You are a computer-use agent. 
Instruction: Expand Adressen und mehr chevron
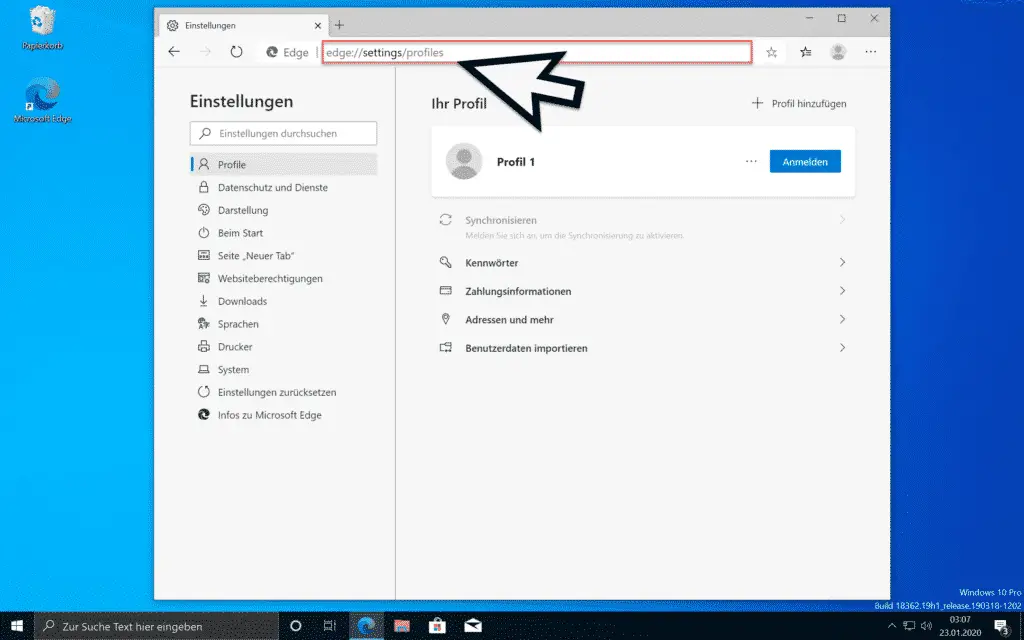(x=842, y=319)
